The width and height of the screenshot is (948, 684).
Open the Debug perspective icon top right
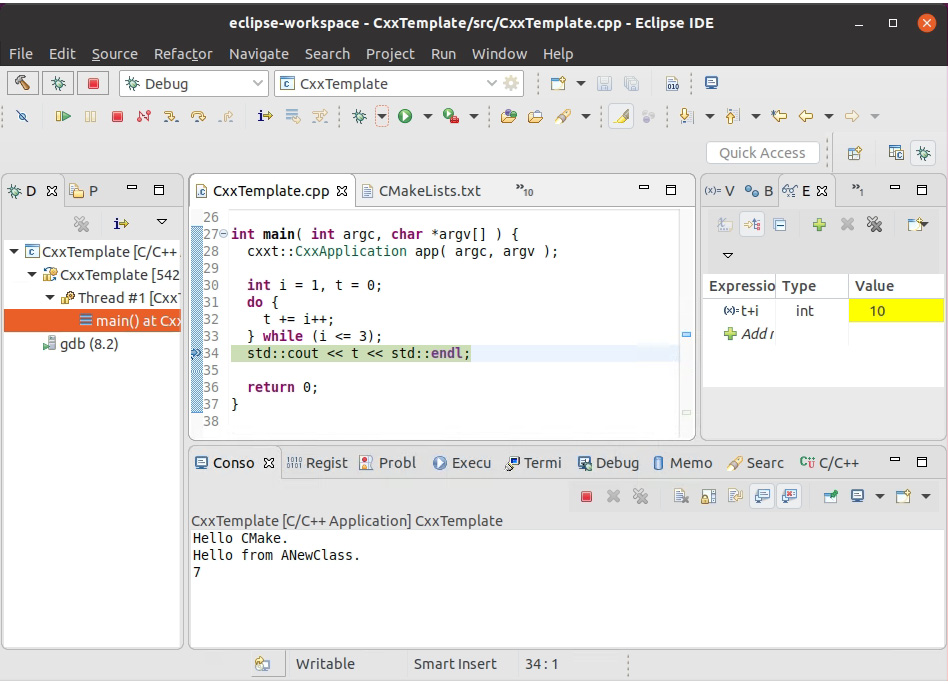[923, 152]
